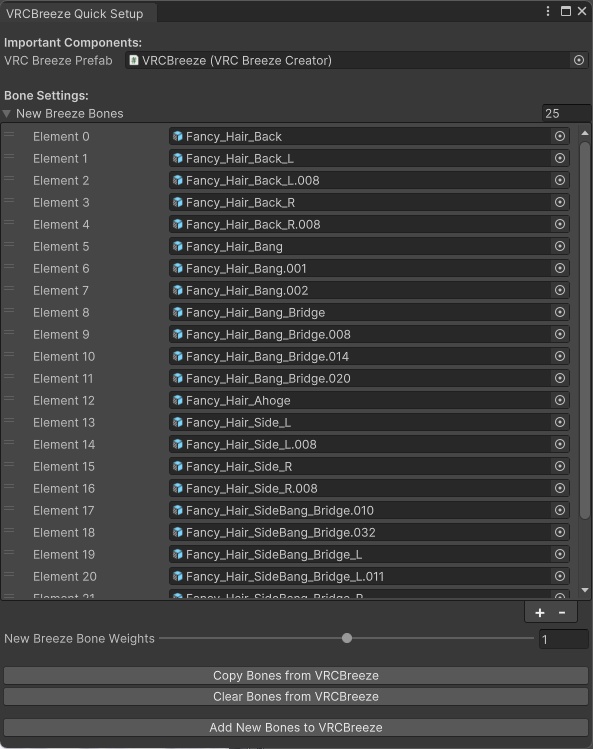Open object picker for Fancy_Hair_Back_L

coord(560,159)
